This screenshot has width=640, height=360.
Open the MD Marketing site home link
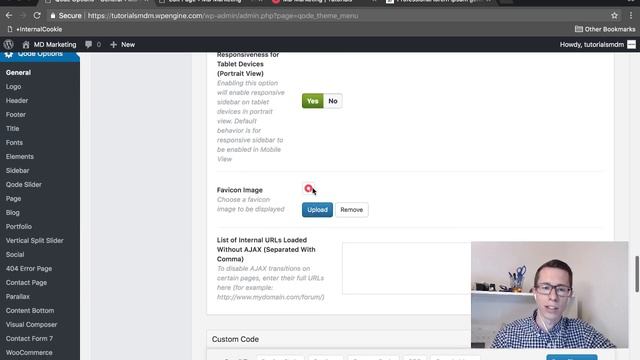[x=49, y=44]
